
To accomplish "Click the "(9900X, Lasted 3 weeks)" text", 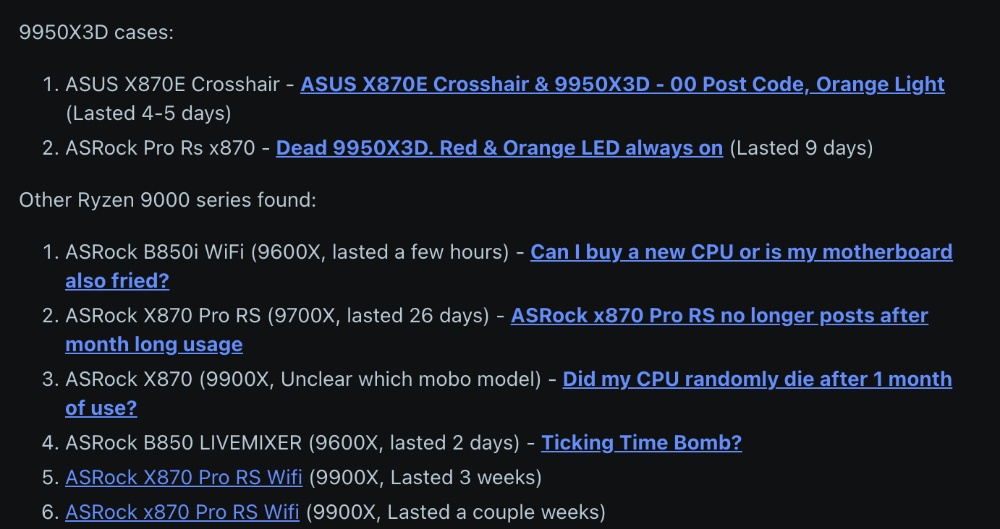I will (424, 477).
